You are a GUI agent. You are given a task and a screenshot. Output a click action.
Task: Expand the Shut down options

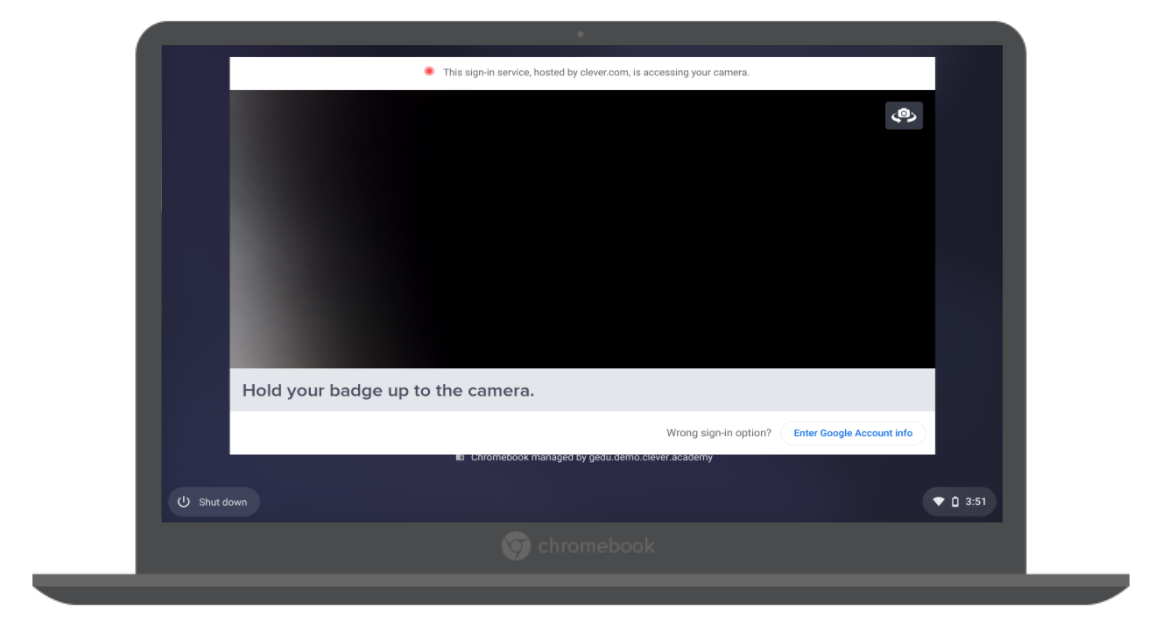[214, 501]
